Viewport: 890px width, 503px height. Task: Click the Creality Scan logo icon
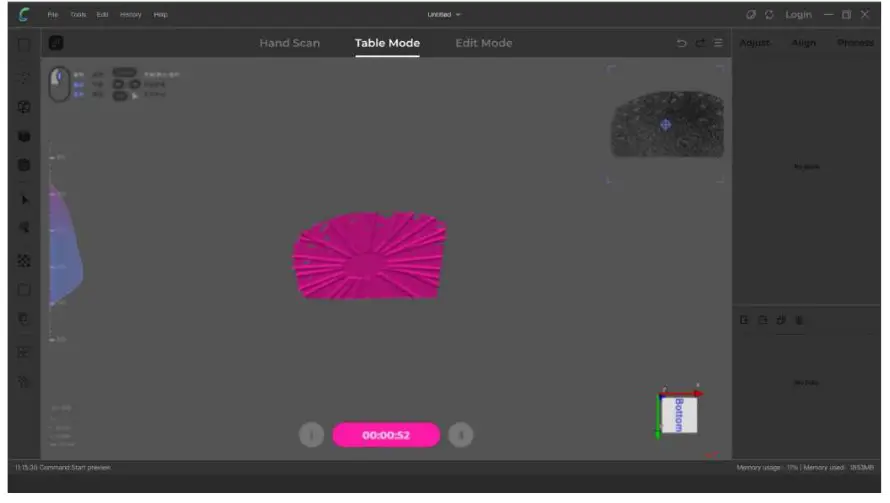24,15
